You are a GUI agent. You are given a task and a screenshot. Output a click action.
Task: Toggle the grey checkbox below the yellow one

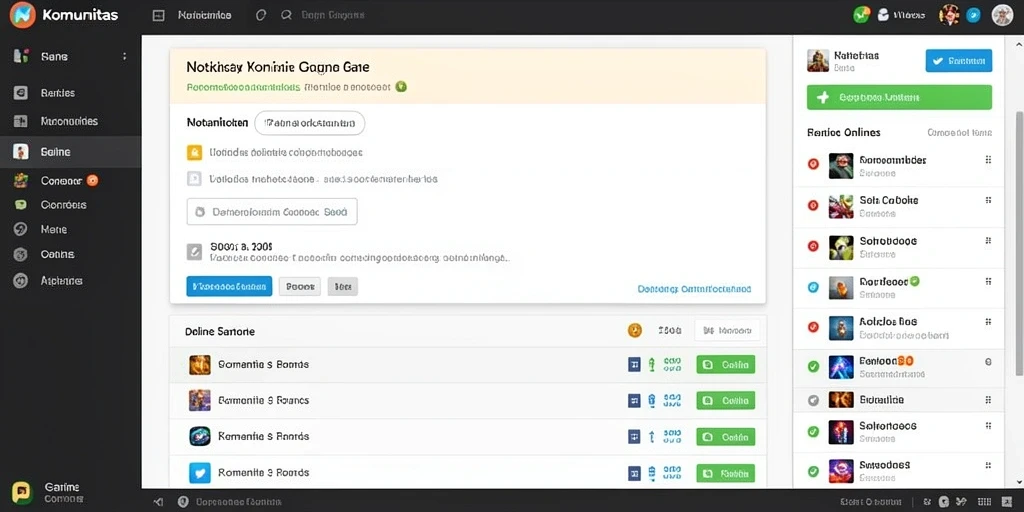point(194,178)
